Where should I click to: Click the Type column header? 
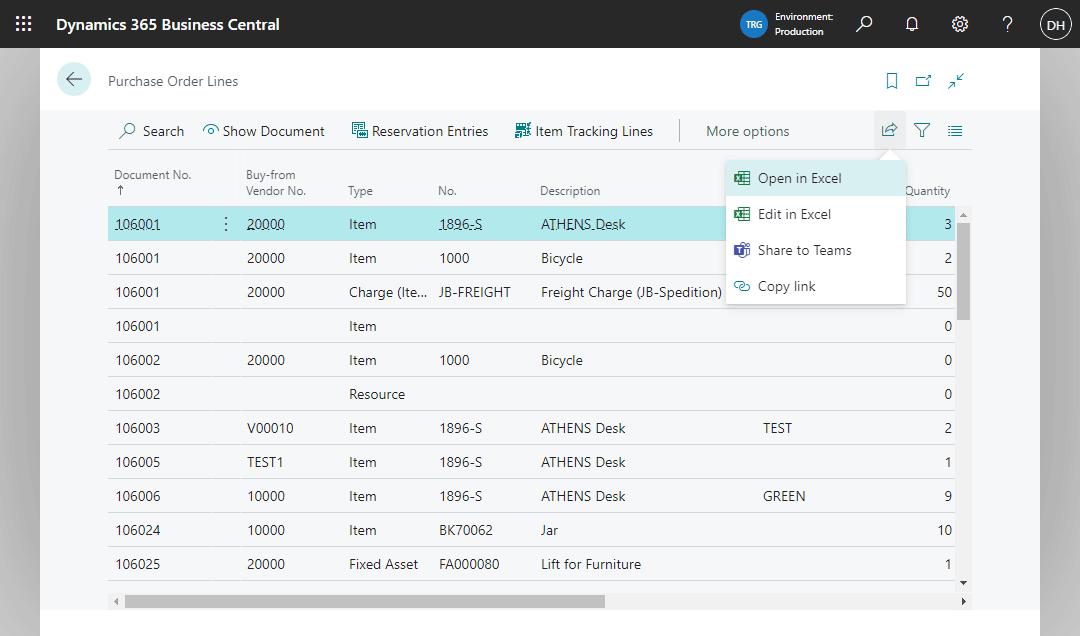360,191
